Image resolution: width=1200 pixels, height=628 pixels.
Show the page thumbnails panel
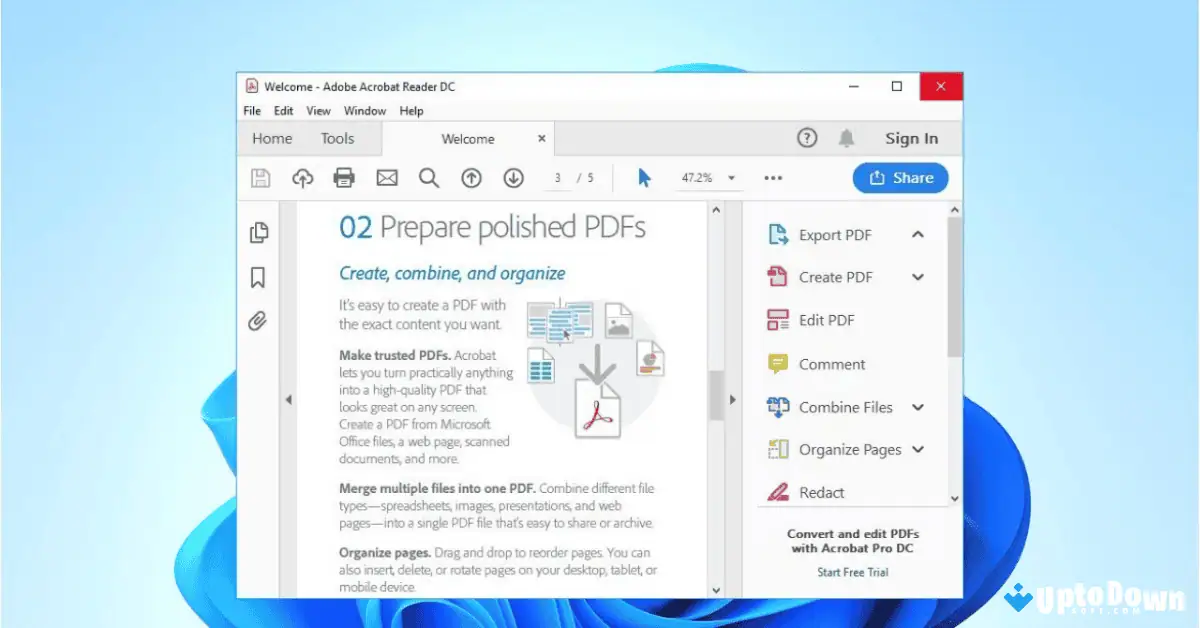click(x=259, y=232)
